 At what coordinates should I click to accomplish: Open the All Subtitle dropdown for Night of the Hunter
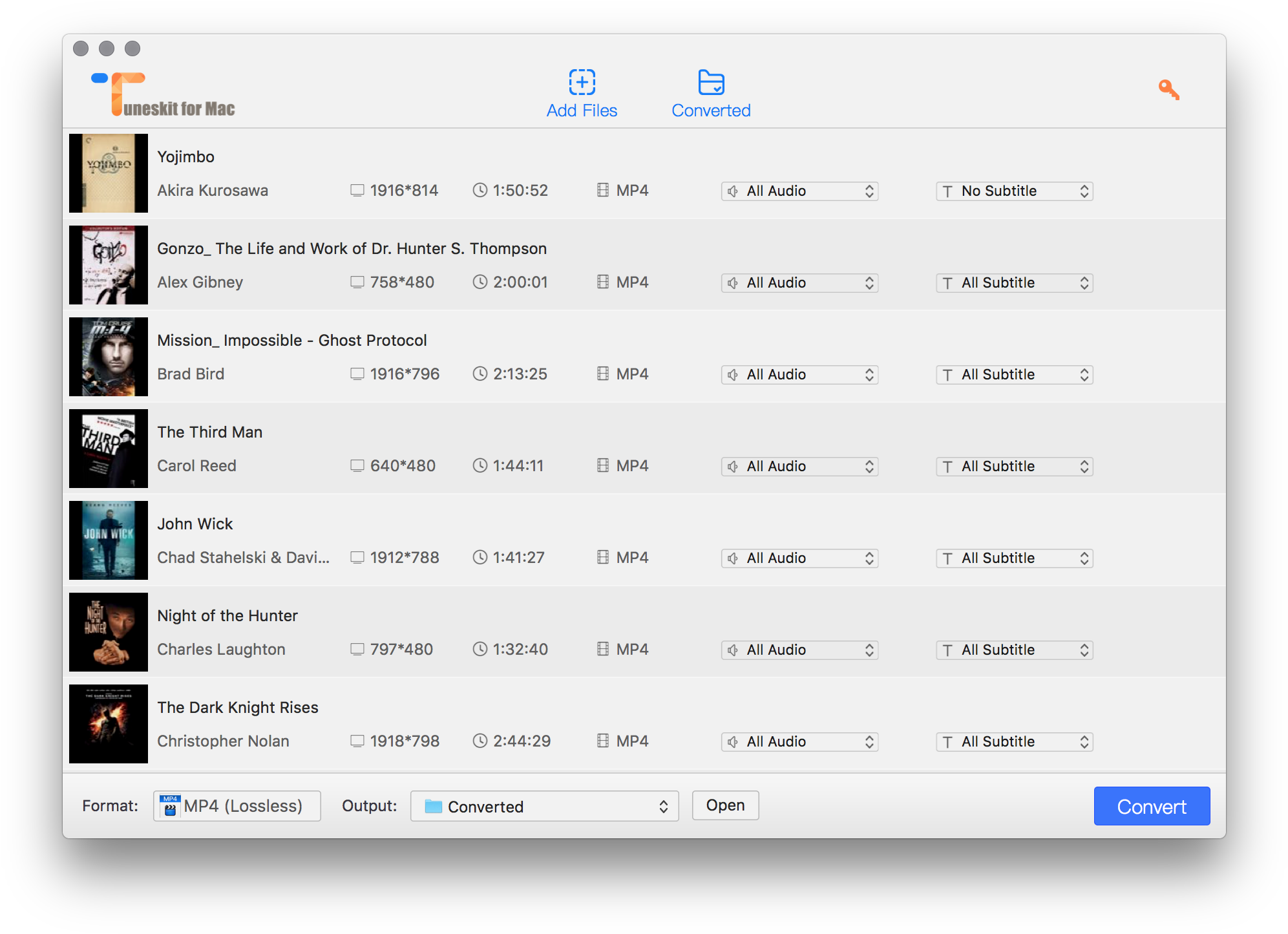pyautogui.click(x=1013, y=650)
